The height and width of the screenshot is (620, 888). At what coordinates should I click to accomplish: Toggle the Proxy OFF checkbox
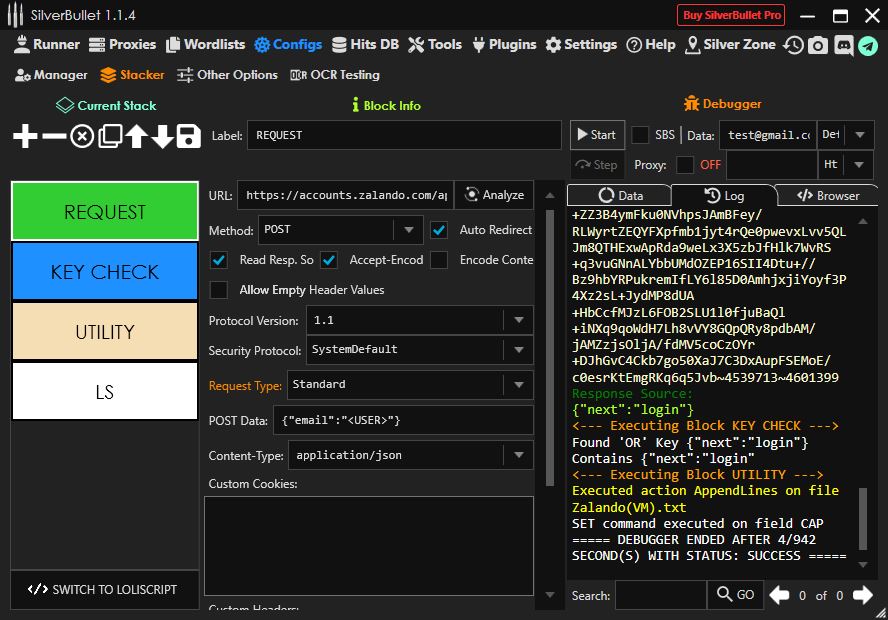(x=685, y=165)
